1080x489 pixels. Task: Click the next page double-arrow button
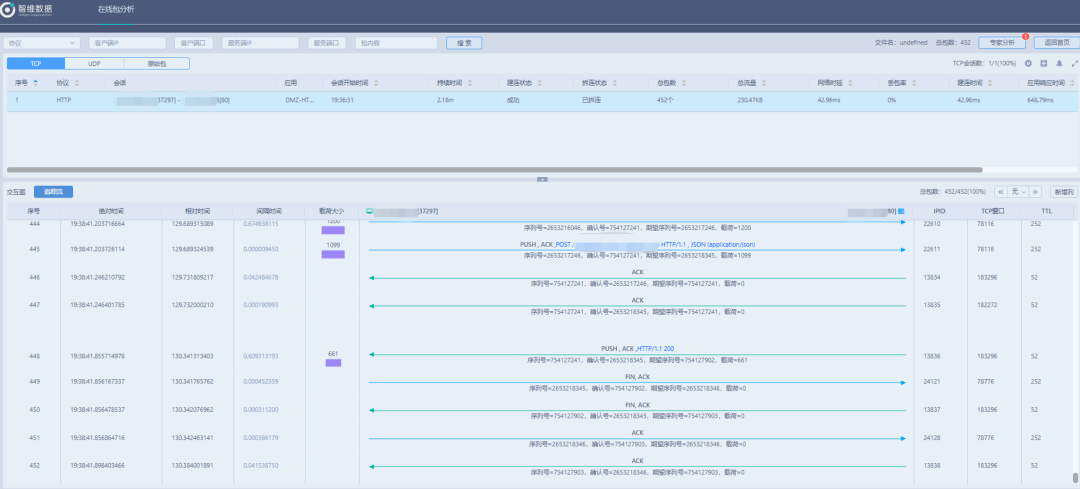tap(1035, 192)
